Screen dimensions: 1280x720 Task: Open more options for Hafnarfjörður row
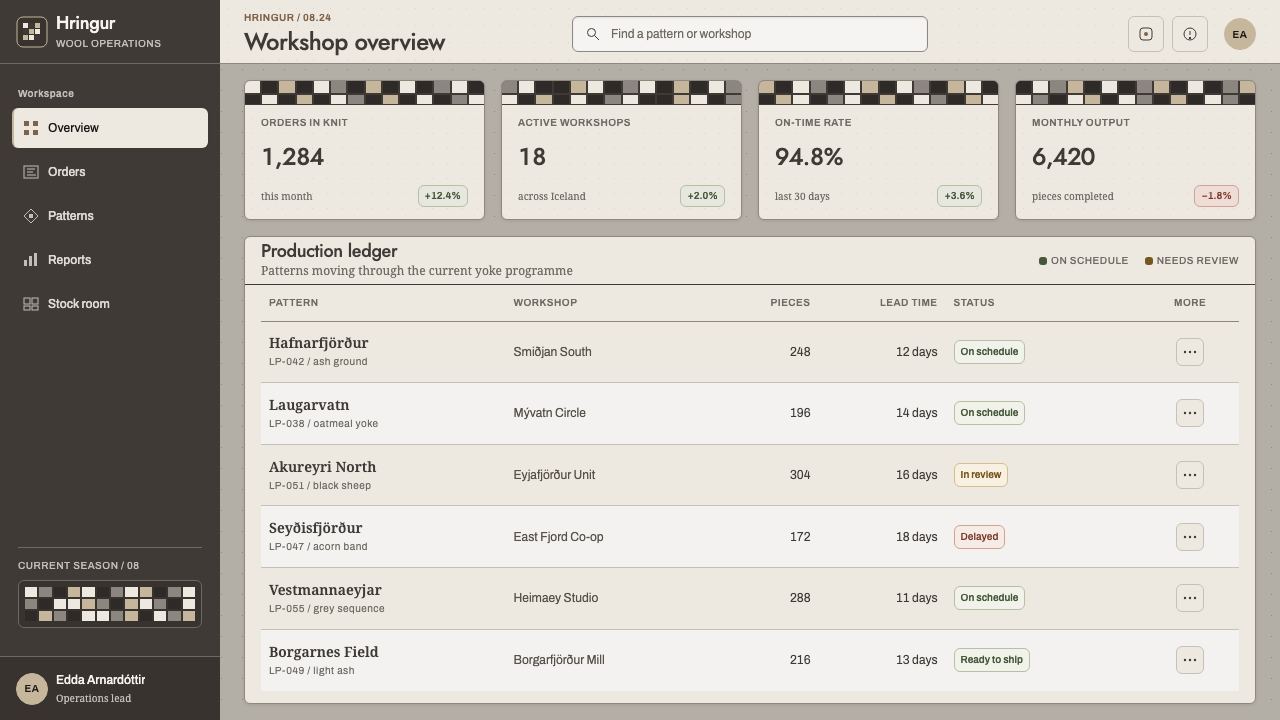point(1190,352)
